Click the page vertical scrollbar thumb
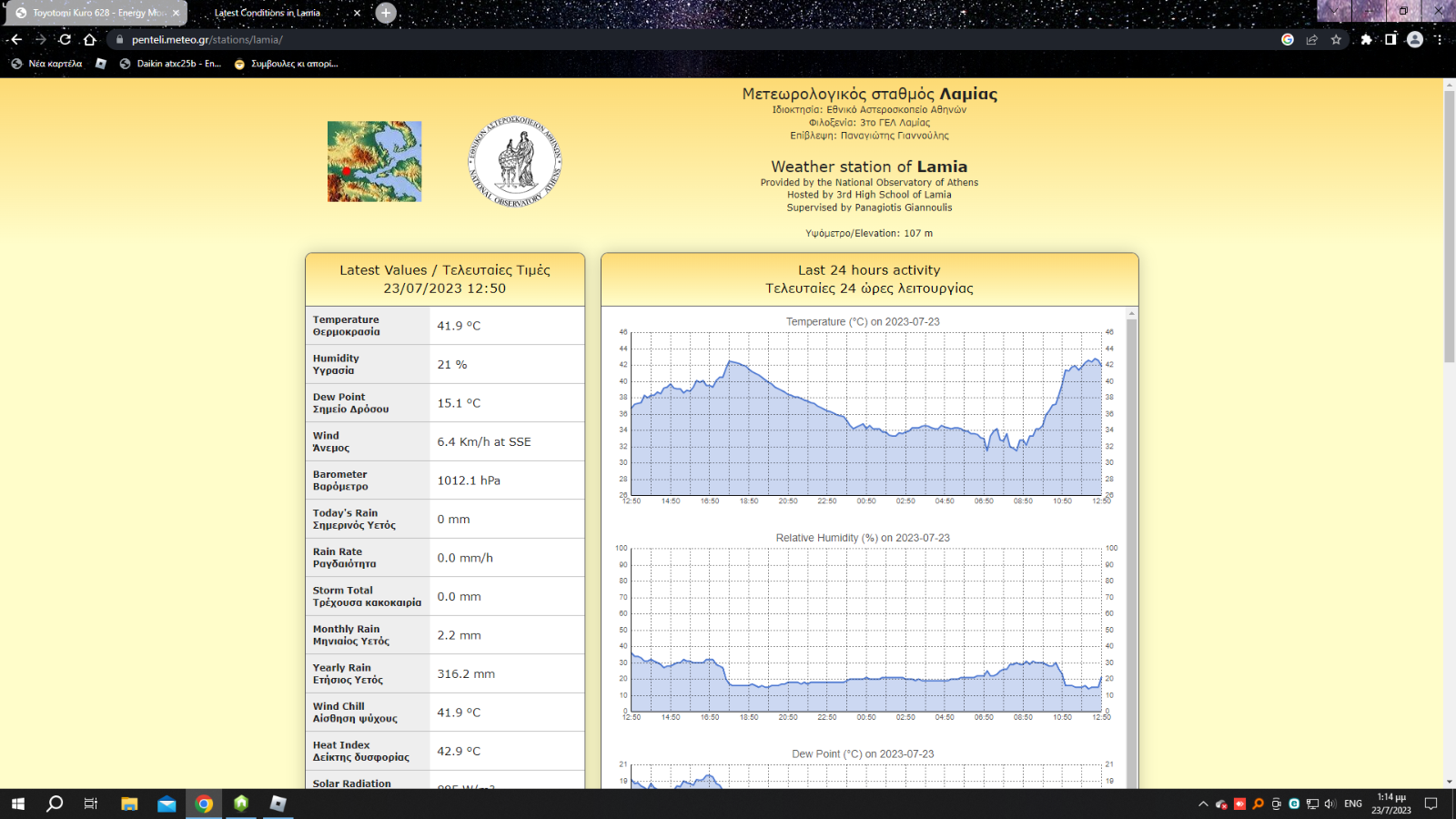 (1449, 226)
